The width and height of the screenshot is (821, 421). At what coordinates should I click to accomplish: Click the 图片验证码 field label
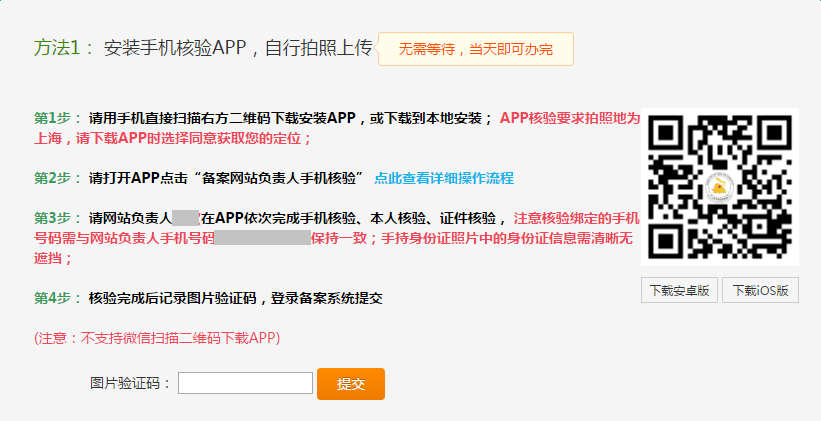(131, 383)
